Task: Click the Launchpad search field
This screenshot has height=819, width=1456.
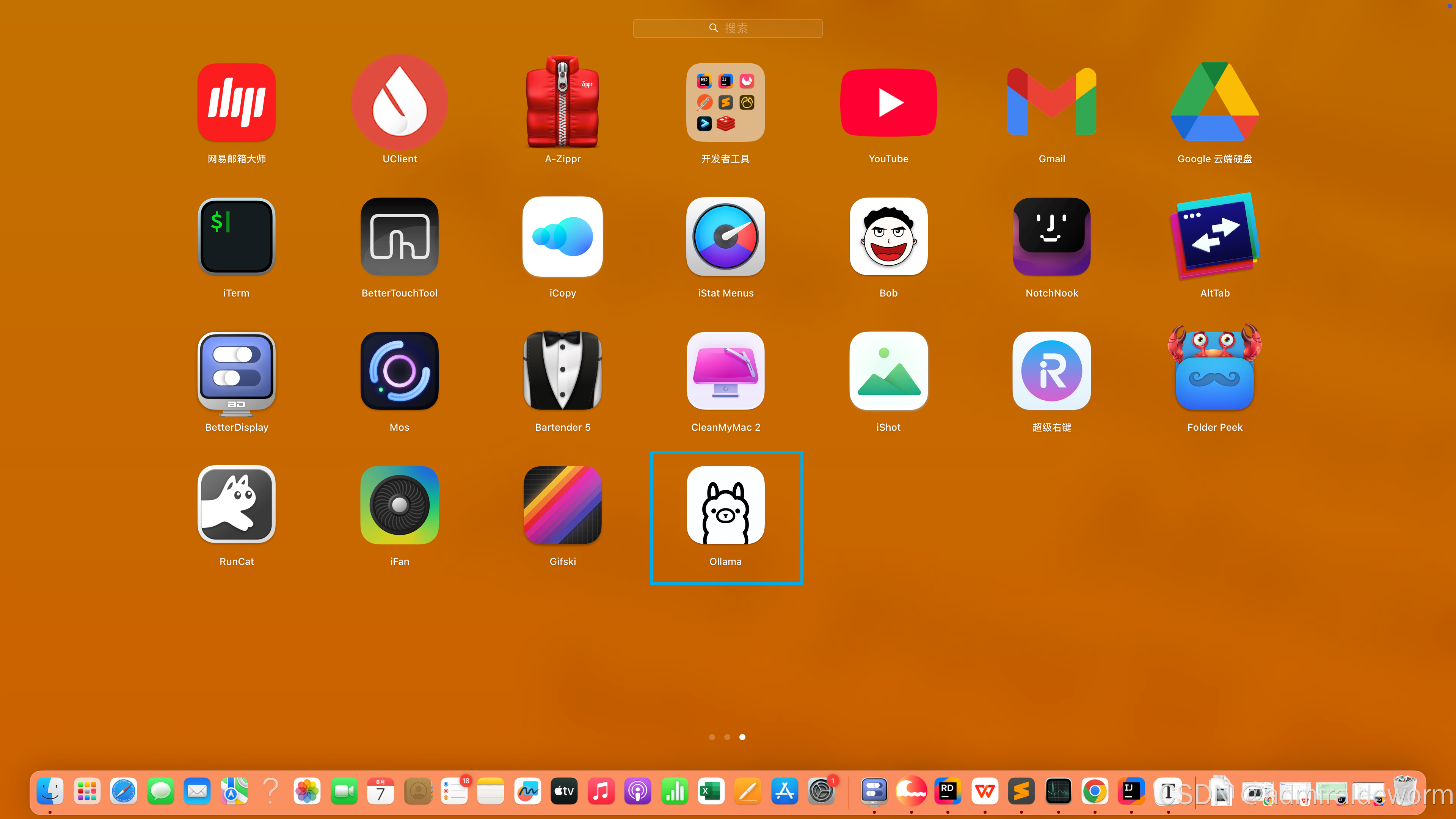Action: [728, 28]
